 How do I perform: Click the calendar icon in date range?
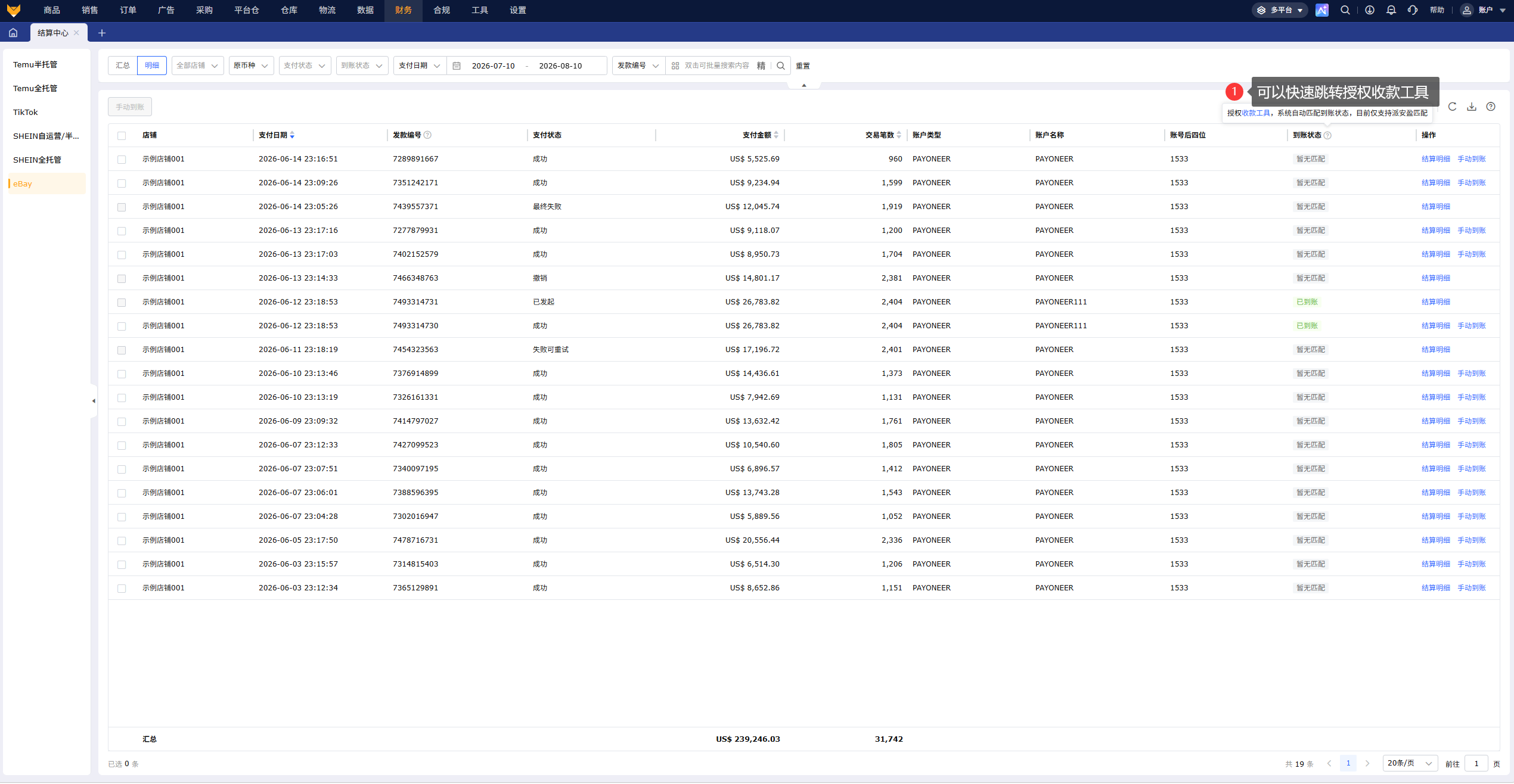click(x=457, y=66)
